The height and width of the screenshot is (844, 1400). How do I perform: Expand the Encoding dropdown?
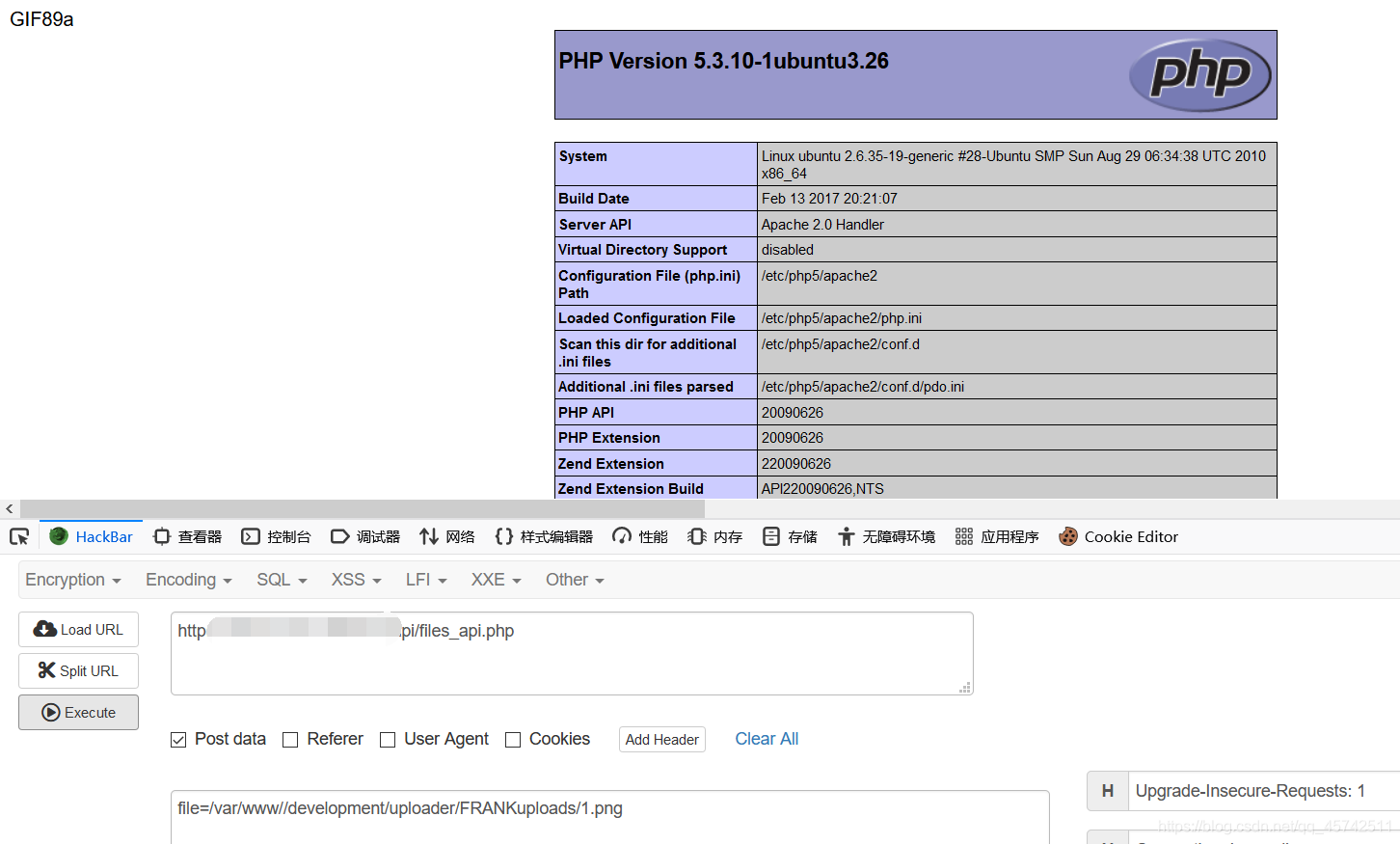pyautogui.click(x=189, y=580)
